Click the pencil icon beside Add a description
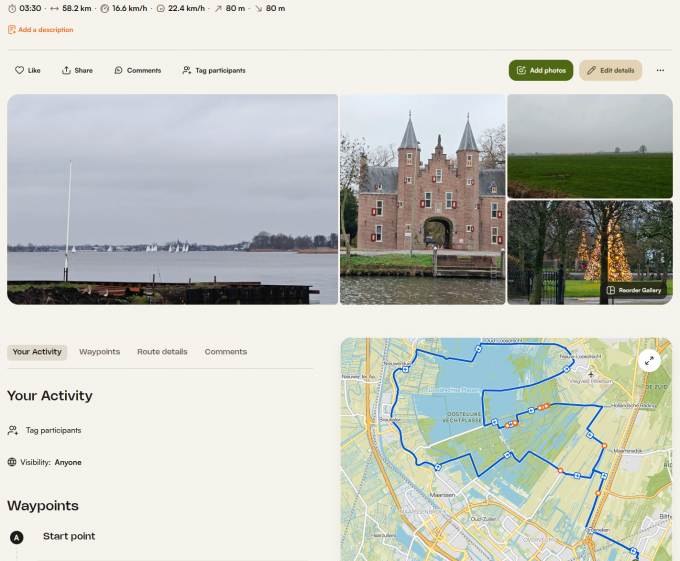This screenshot has height=561, width=680. click(12, 30)
